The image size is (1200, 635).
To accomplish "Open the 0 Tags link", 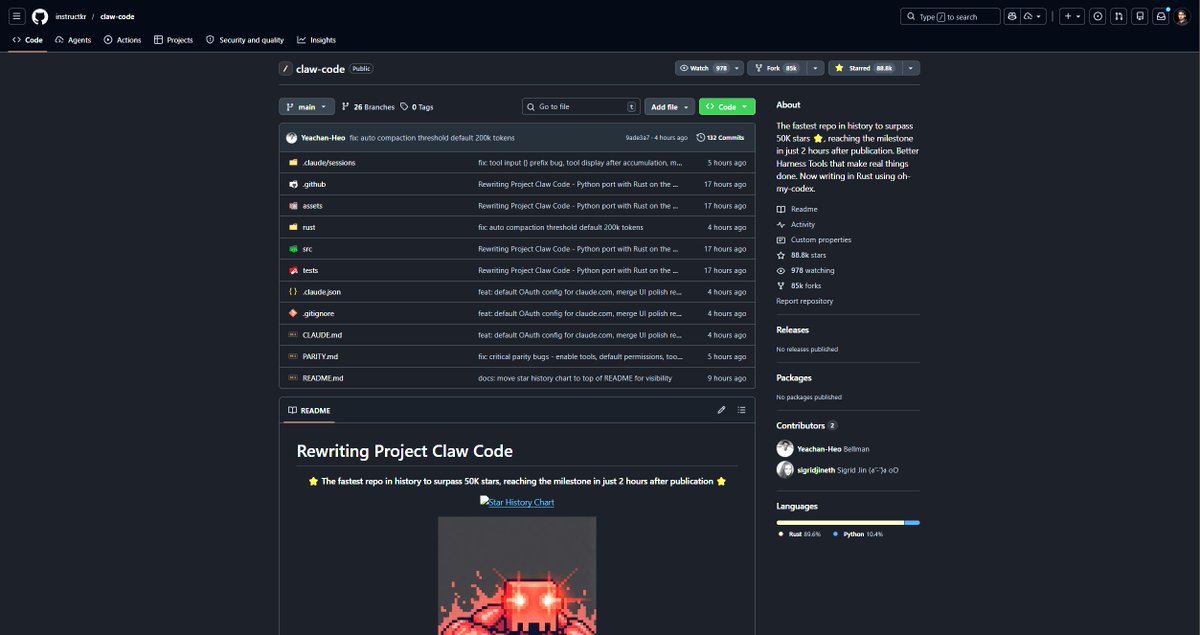I will pyautogui.click(x=417, y=106).
